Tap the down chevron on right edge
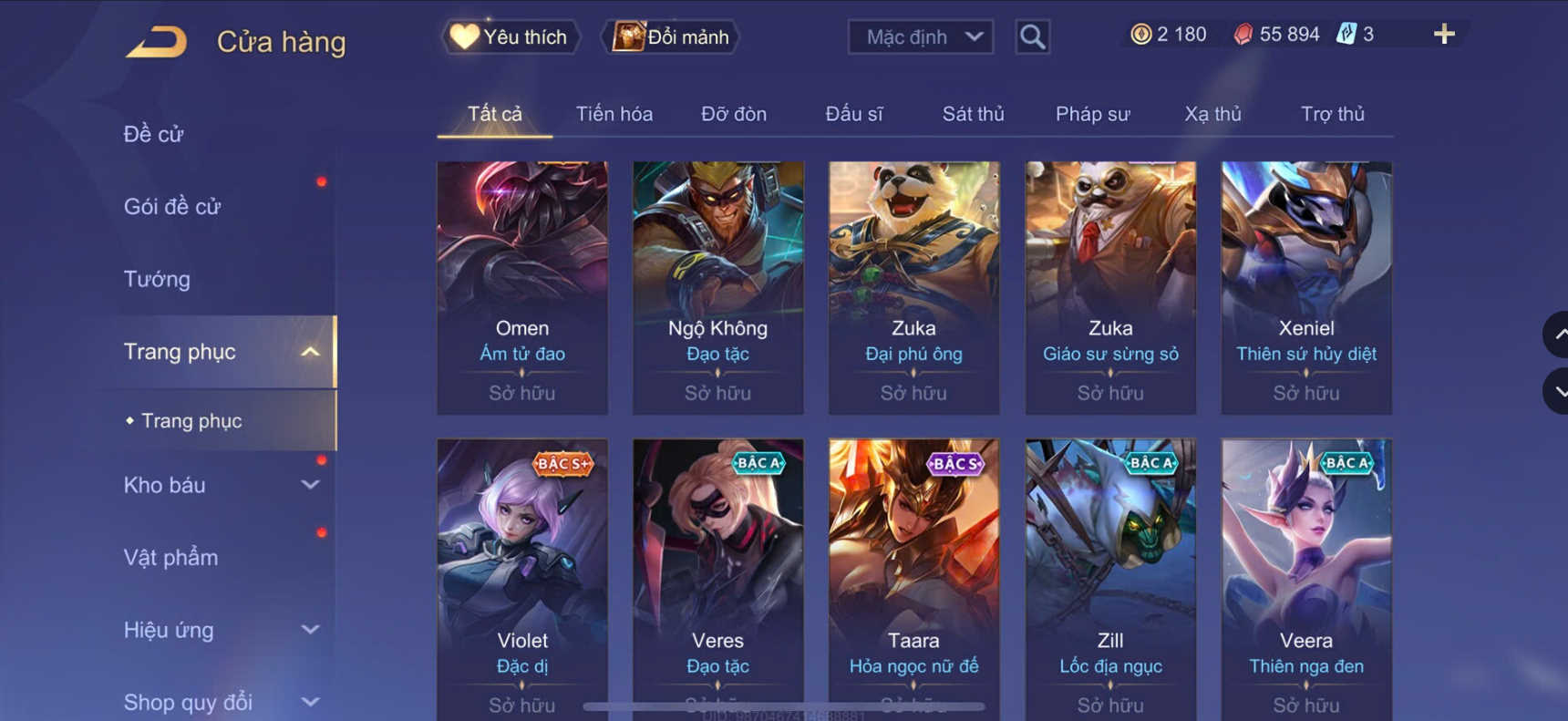This screenshot has height=721, width=1568. [1556, 392]
